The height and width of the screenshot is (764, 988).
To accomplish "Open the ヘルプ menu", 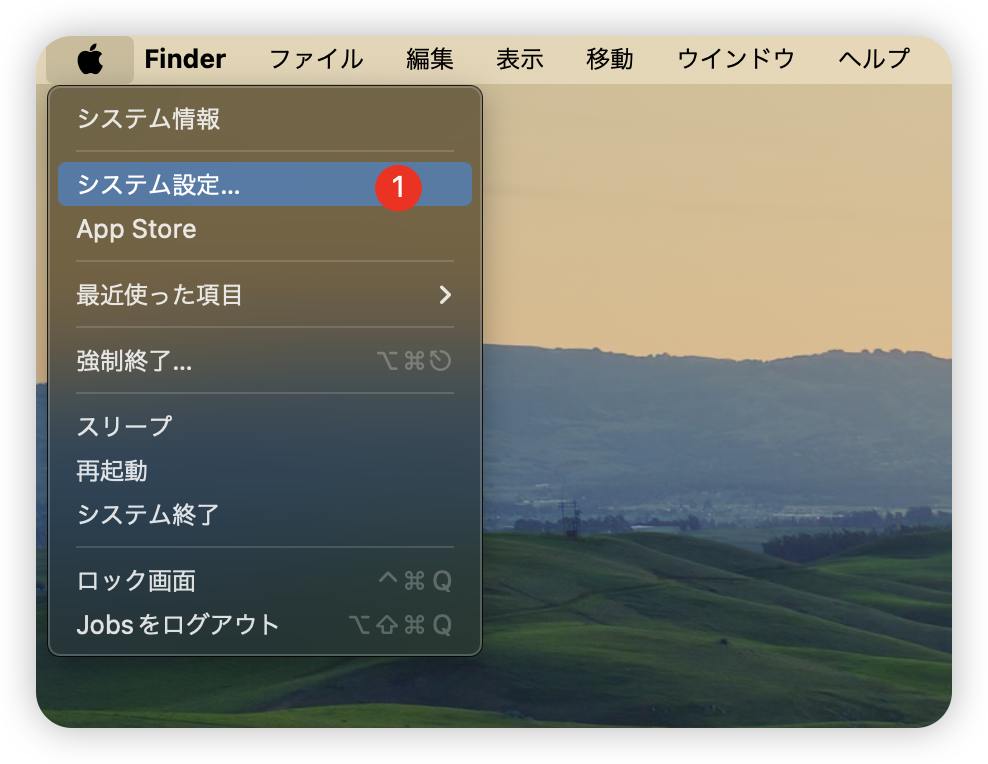I will pyautogui.click(x=873, y=60).
